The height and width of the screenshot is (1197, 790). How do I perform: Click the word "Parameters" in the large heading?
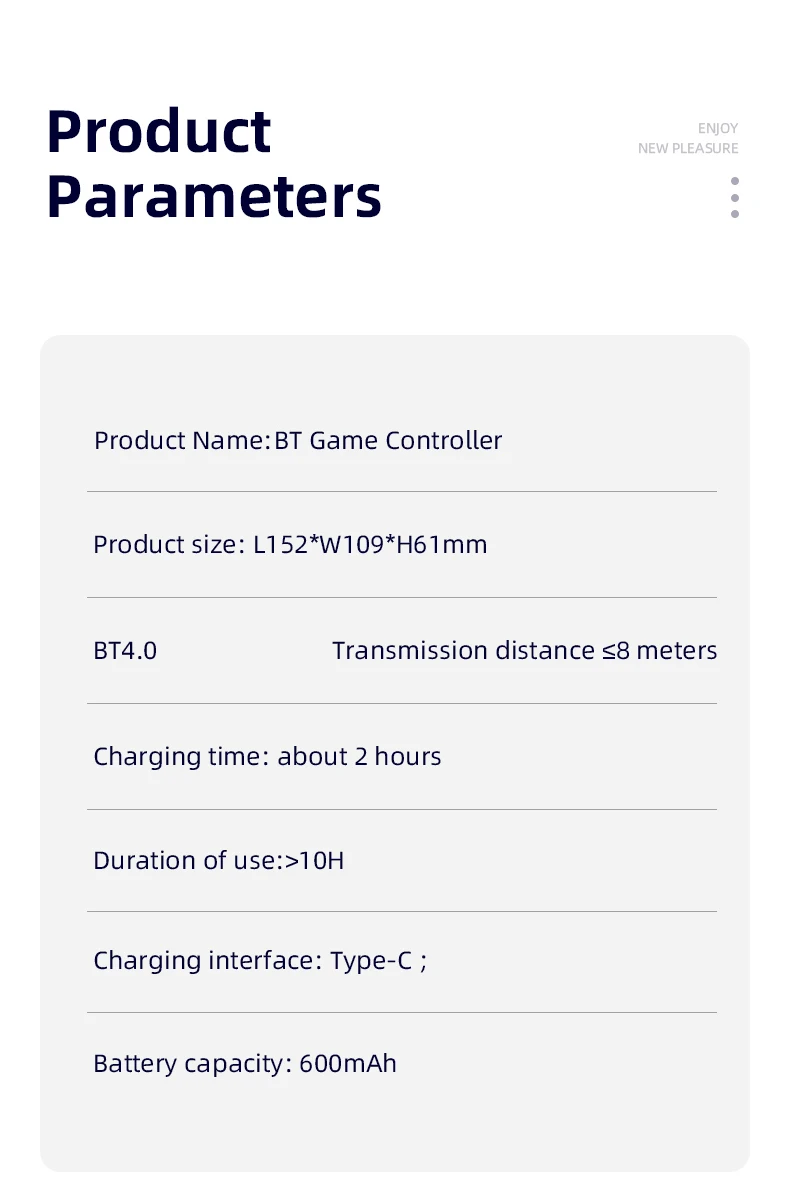214,197
